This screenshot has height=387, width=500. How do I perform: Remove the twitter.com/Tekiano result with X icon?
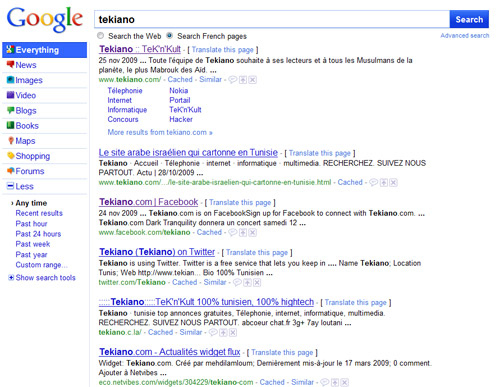point(257,283)
